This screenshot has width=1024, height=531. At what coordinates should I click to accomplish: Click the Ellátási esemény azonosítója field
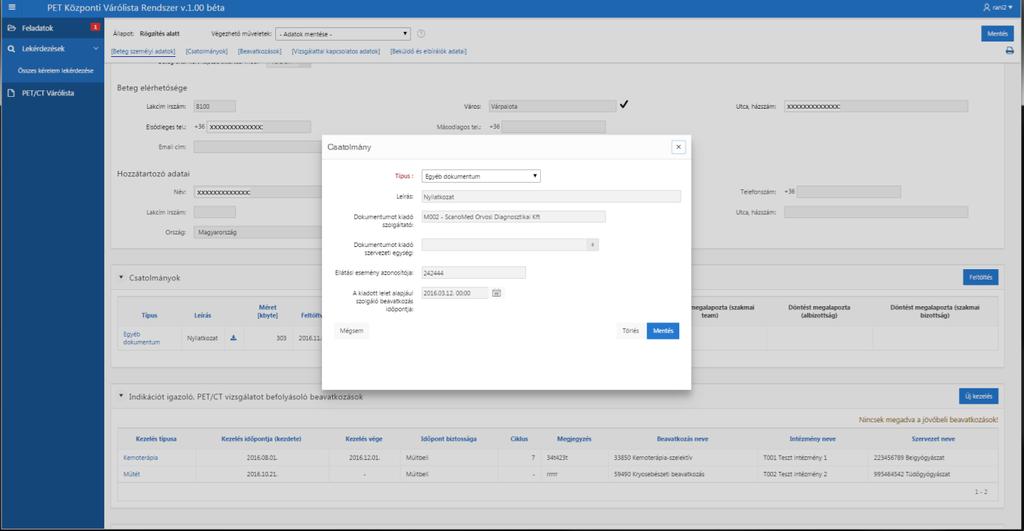[x=473, y=273]
